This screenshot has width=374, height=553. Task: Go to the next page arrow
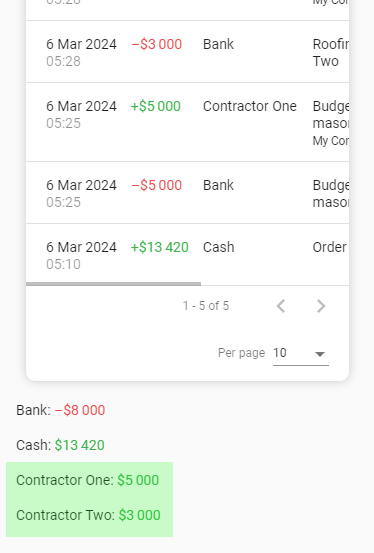point(321,306)
